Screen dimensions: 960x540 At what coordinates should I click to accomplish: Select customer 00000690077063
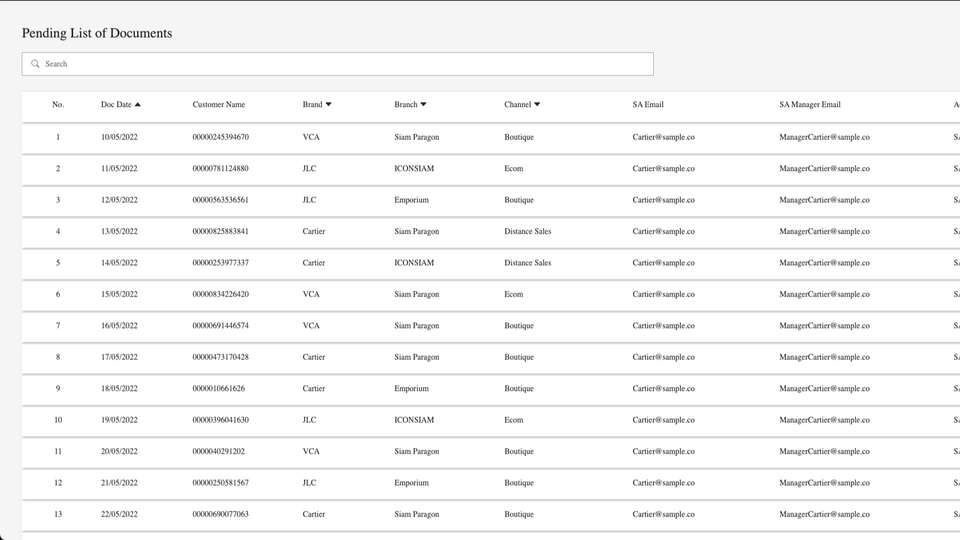tap(220, 514)
